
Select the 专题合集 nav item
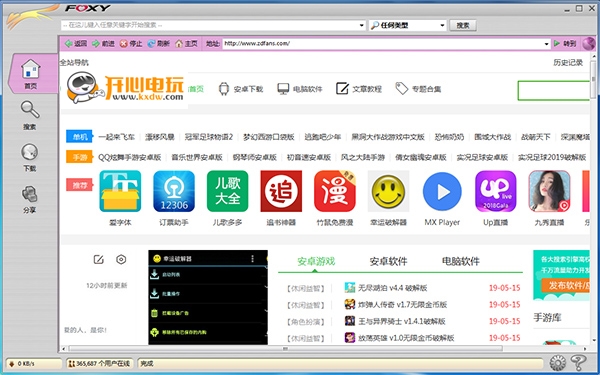pos(418,89)
